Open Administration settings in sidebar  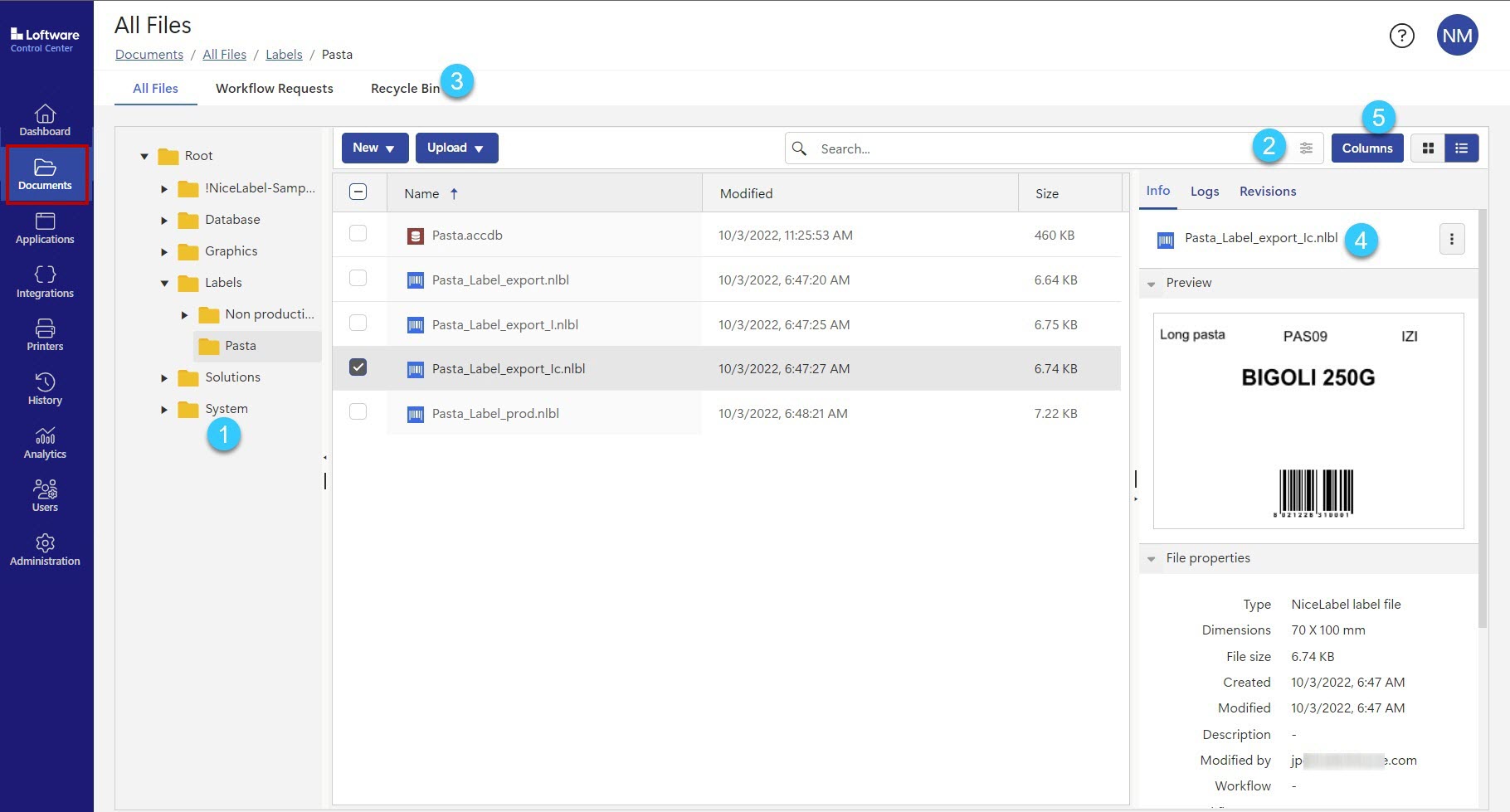pos(45,550)
